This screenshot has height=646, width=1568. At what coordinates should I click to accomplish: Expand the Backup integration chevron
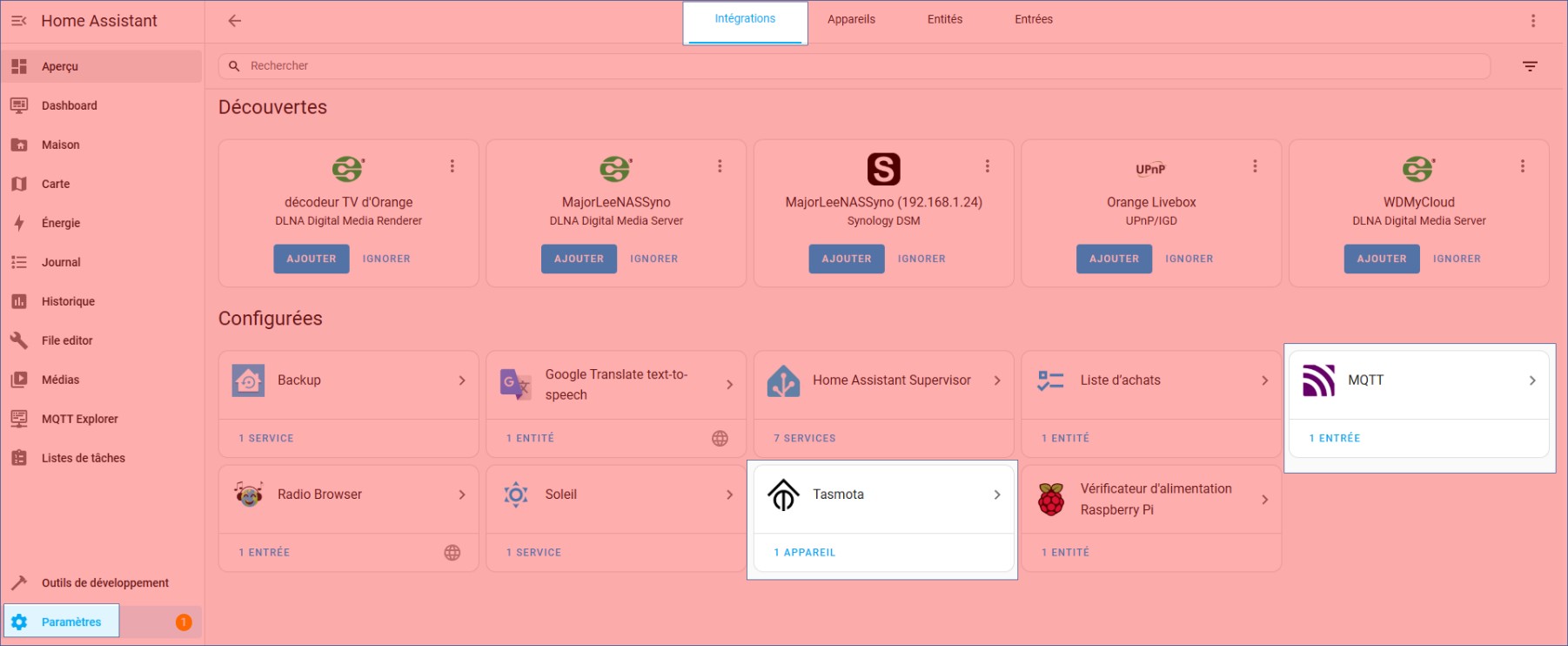pyautogui.click(x=462, y=380)
